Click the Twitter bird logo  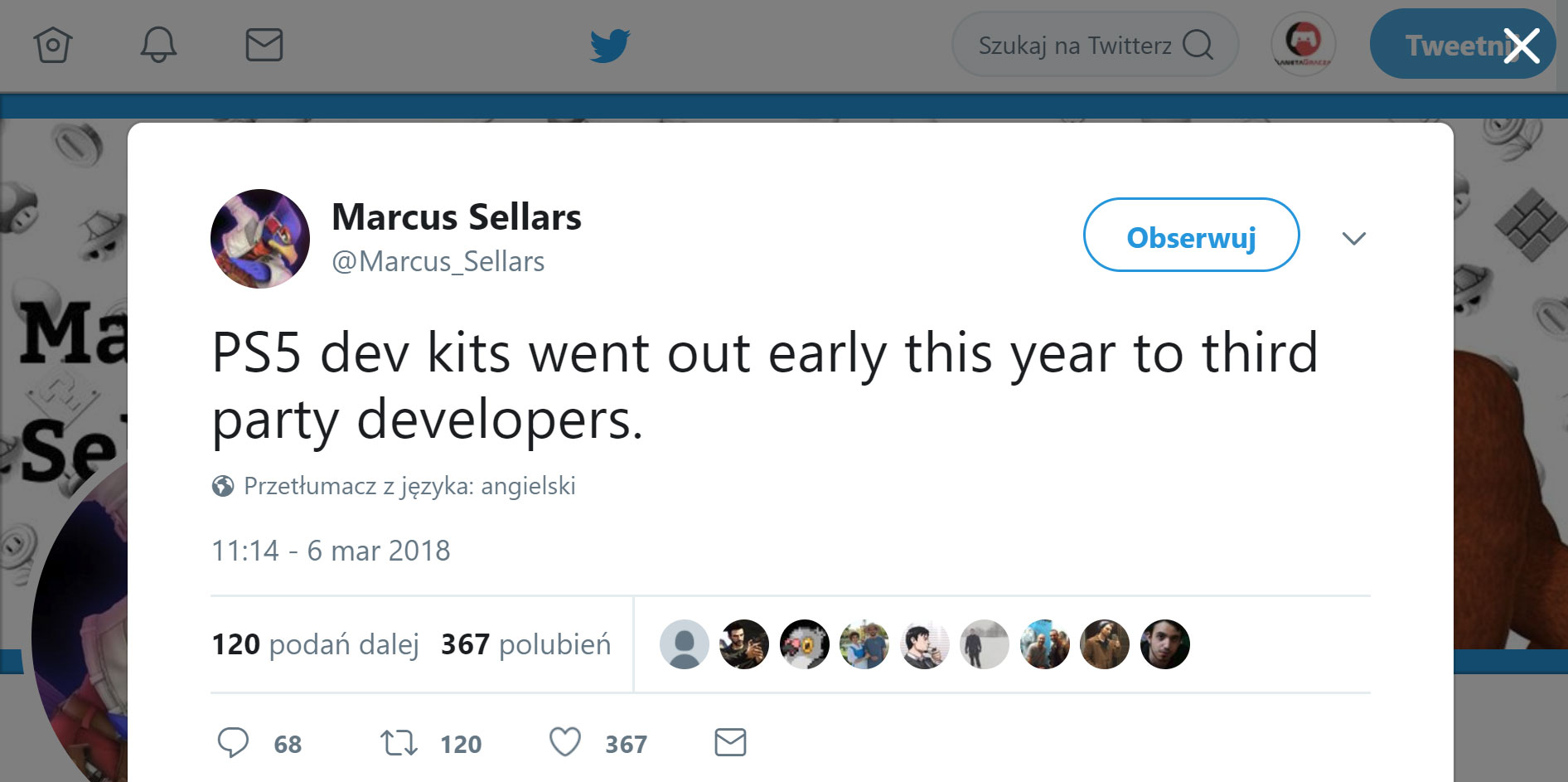(610, 46)
